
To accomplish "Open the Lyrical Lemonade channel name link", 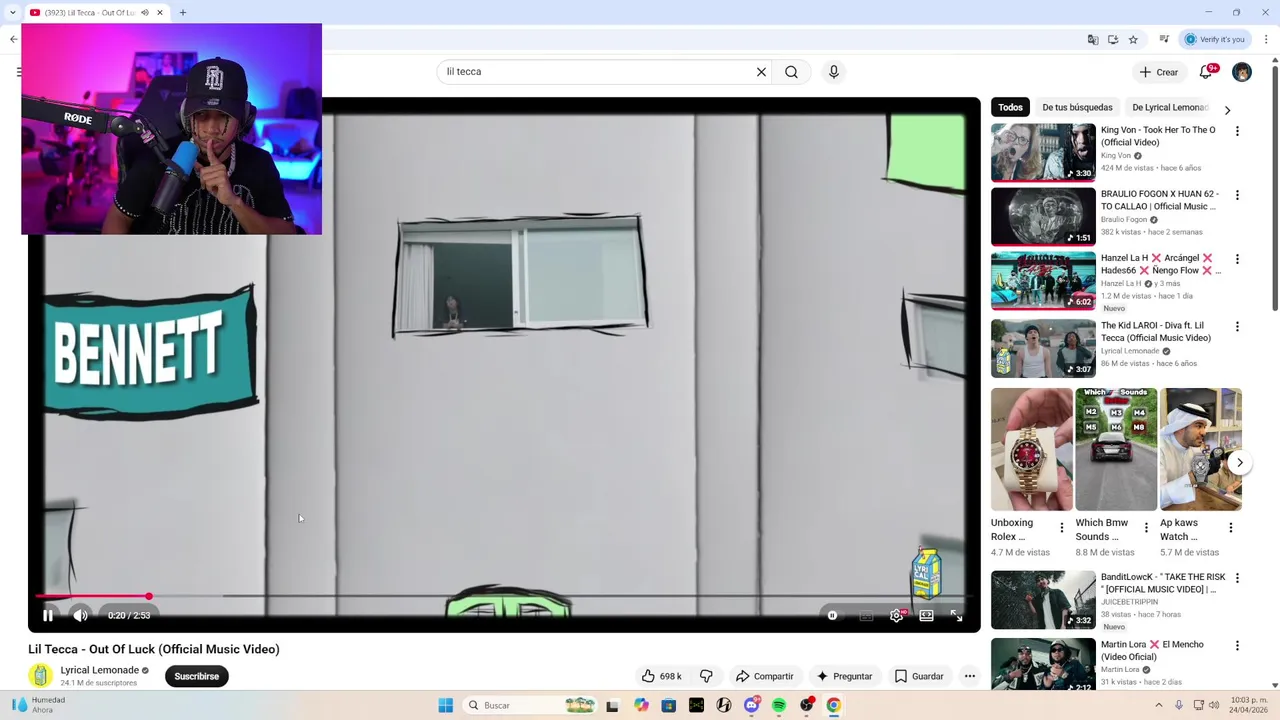I will (x=99, y=670).
